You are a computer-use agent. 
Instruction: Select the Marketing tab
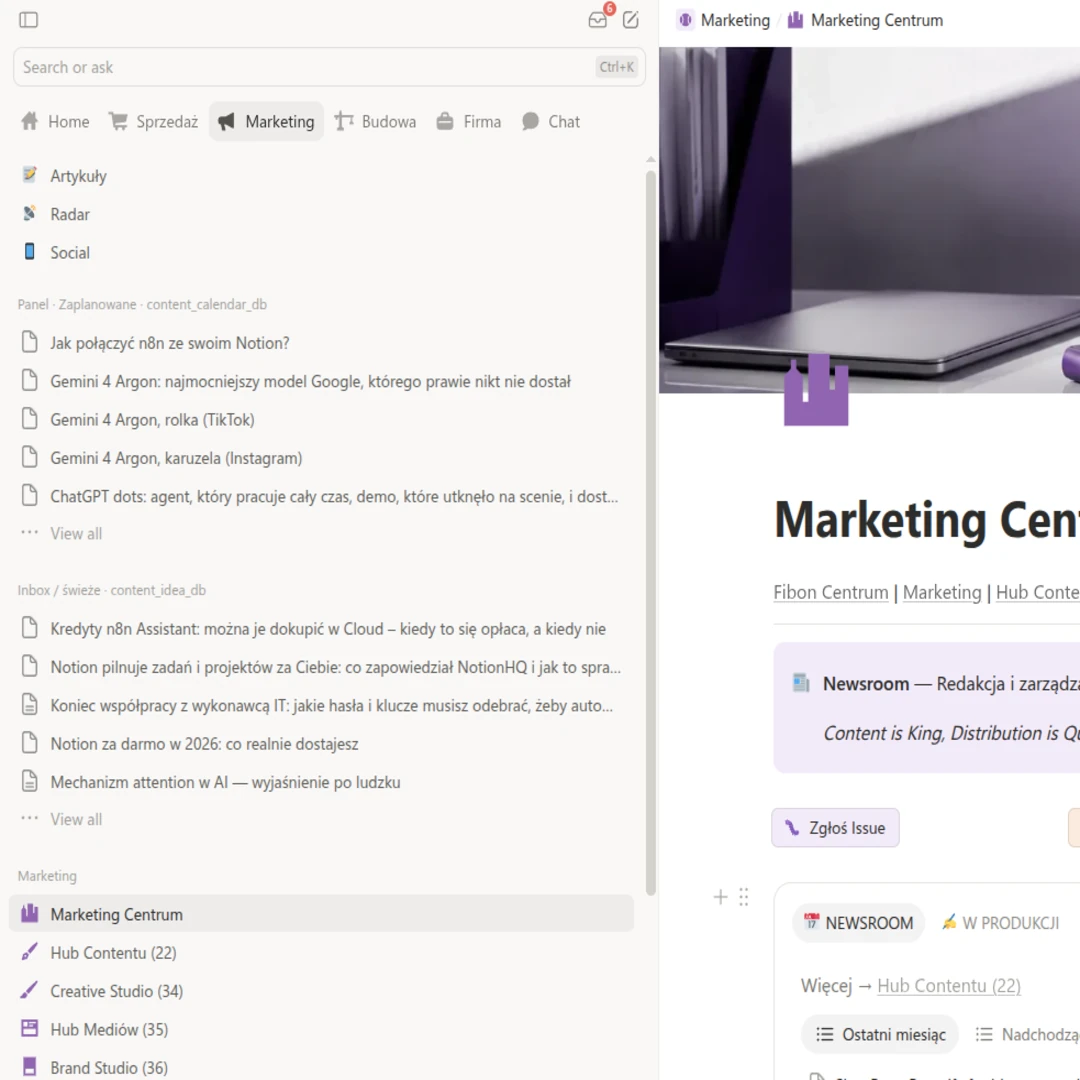pos(266,122)
